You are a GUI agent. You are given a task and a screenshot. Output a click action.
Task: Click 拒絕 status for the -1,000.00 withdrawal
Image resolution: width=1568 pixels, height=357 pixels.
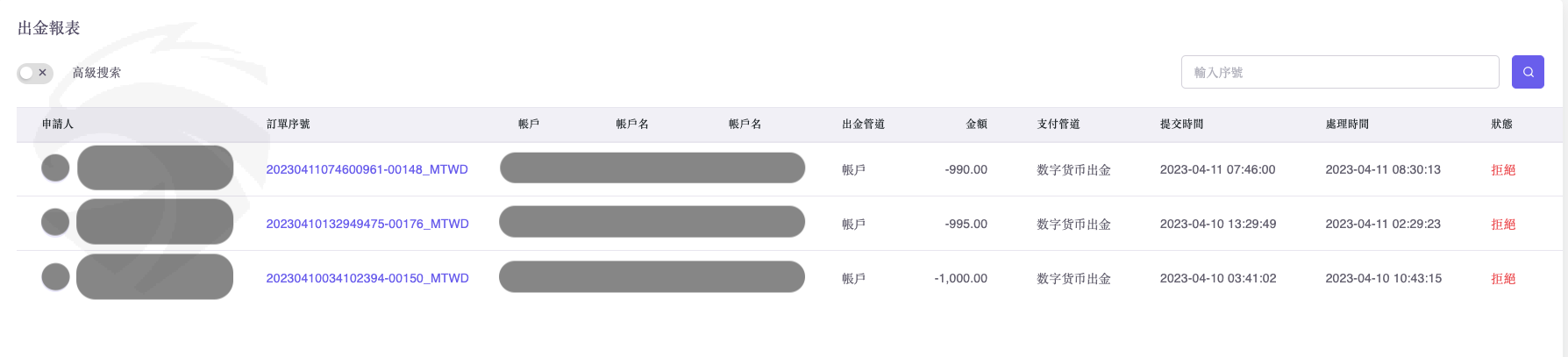coord(1503,278)
